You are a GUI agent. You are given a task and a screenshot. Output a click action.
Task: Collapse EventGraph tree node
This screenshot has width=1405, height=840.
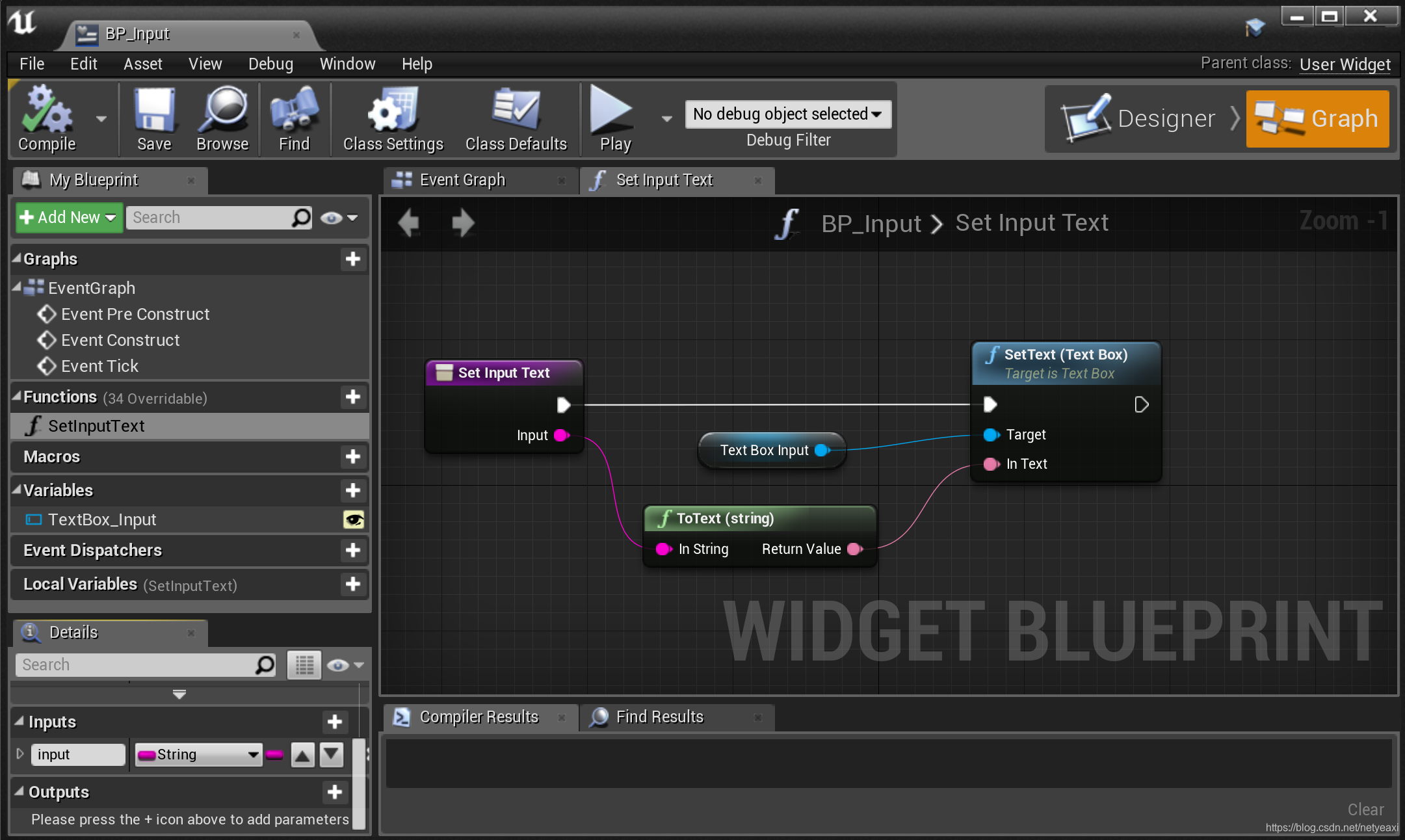click(x=17, y=287)
